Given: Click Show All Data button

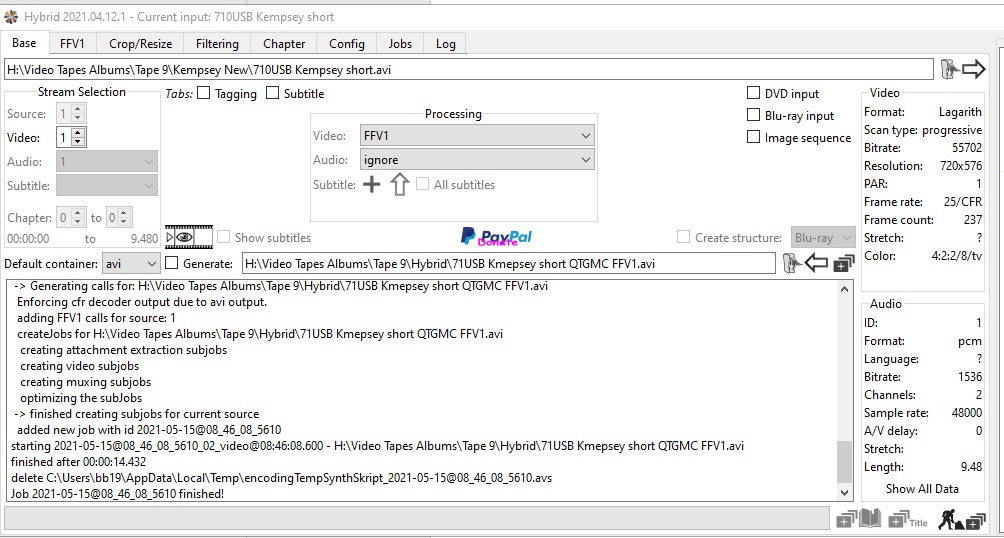Looking at the screenshot, I should tap(921, 488).
